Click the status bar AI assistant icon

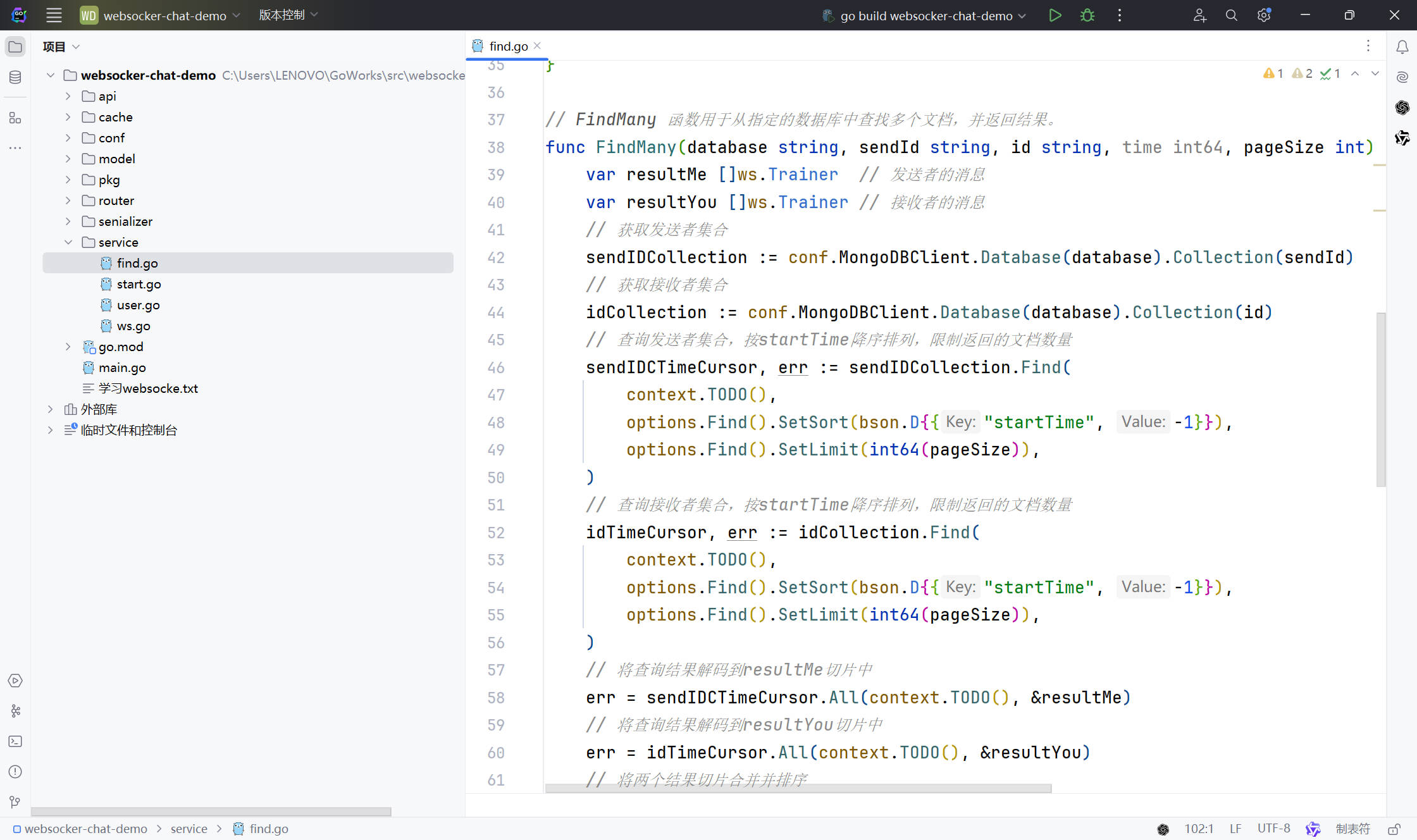pos(1313,829)
